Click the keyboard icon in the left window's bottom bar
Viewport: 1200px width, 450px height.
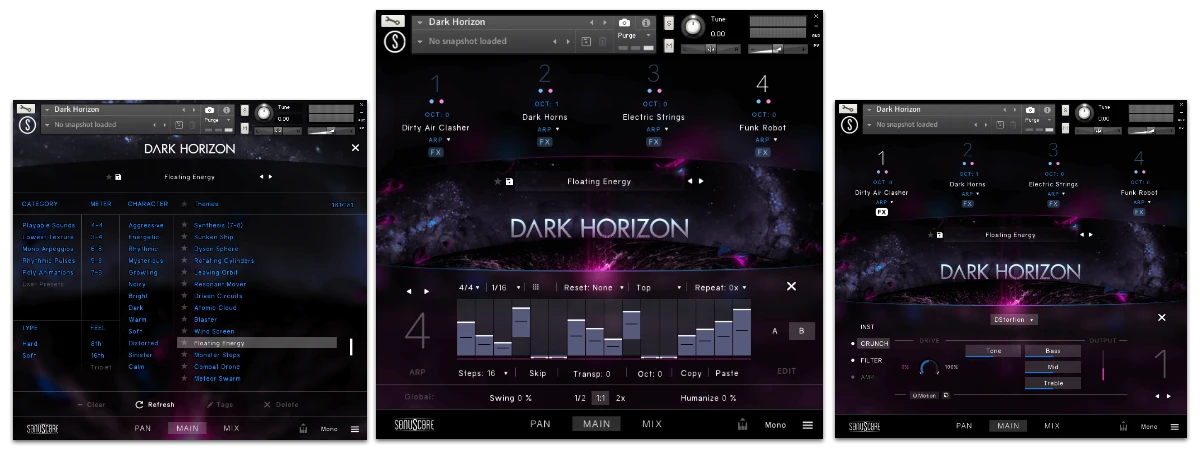302,428
